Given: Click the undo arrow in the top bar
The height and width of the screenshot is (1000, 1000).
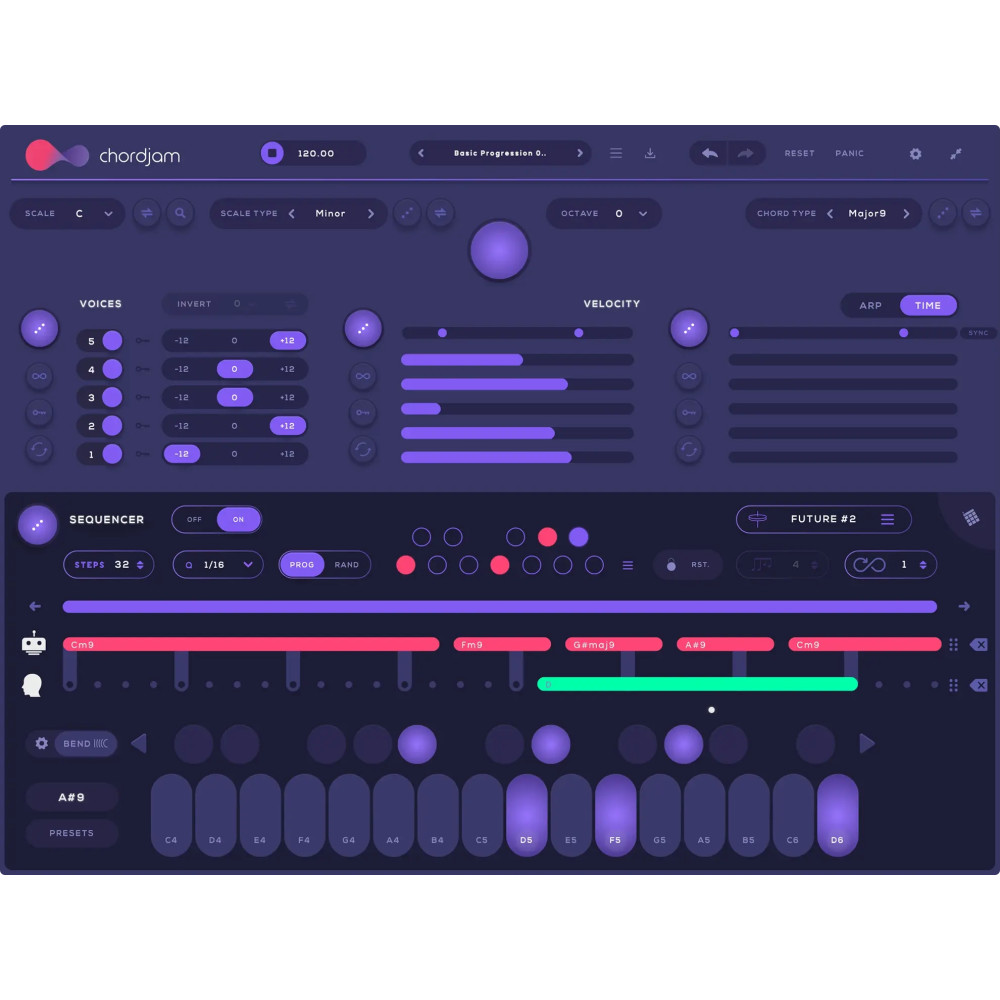Looking at the screenshot, I should 709,153.
